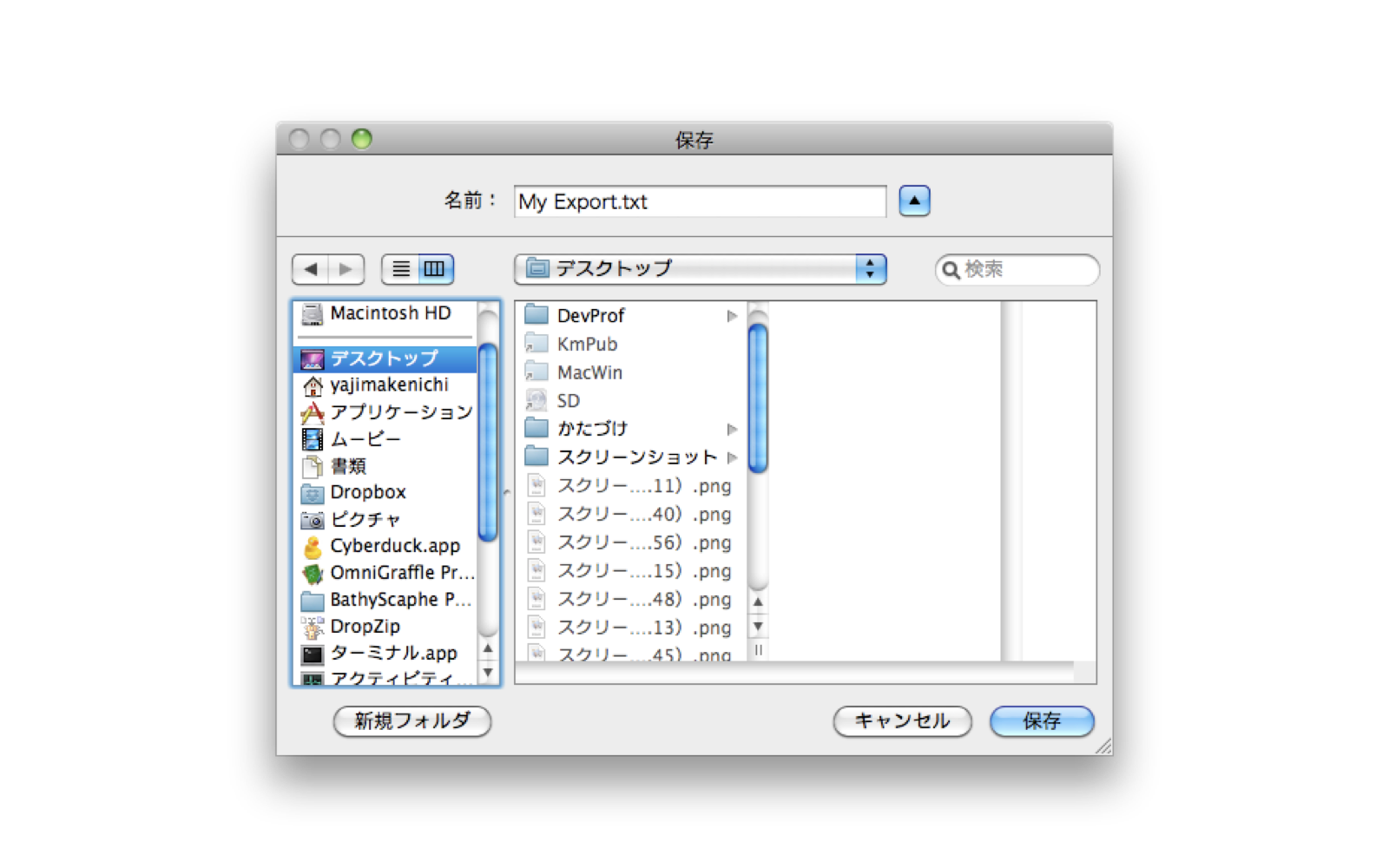This screenshot has width=1389, height=868.
Task: Collapse the file browser with arrow button
Action: tap(914, 201)
